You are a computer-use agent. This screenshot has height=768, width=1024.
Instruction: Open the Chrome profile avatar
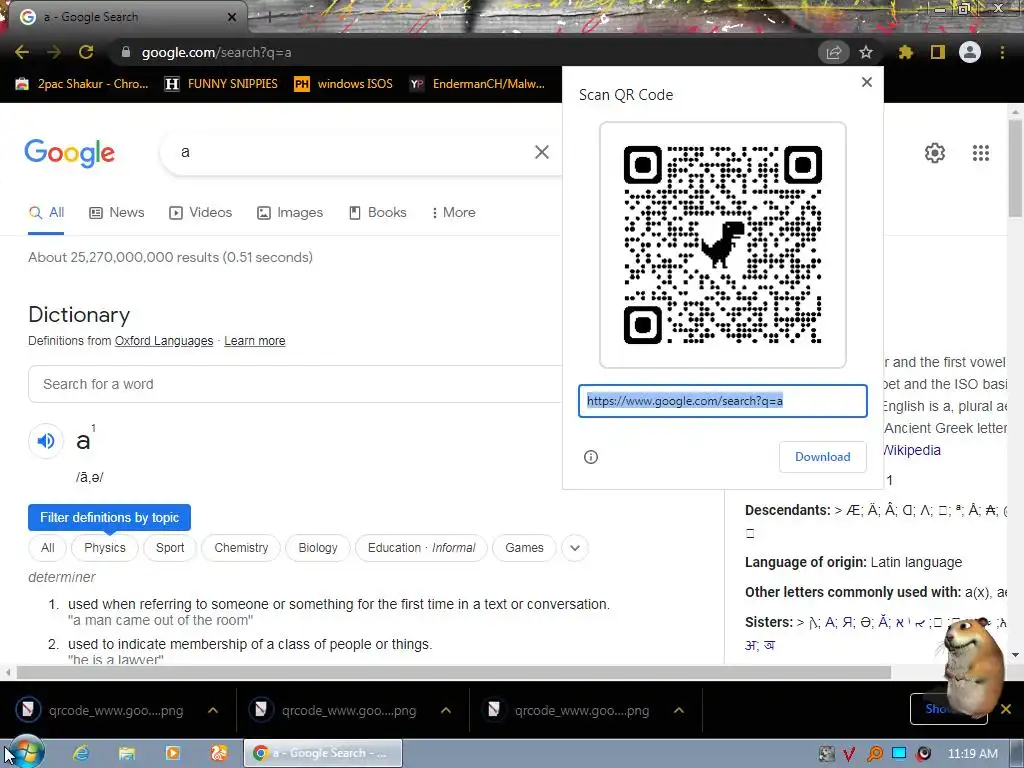point(970,52)
